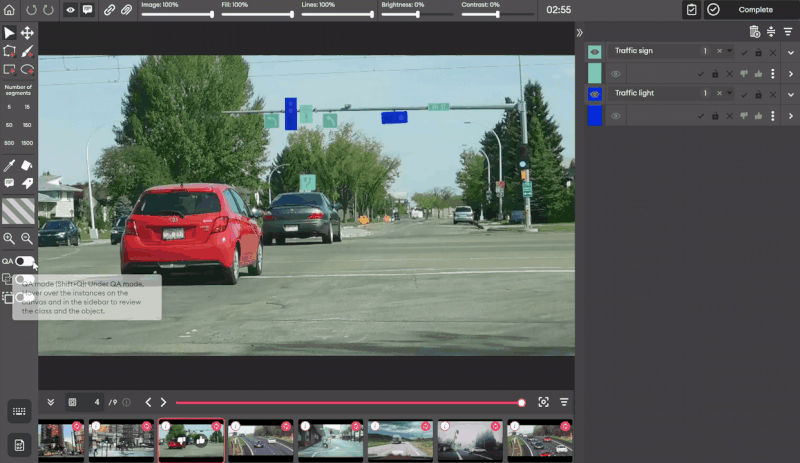Select the pointer arrow tool
Screen dimensions: 800x463
point(9,33)
